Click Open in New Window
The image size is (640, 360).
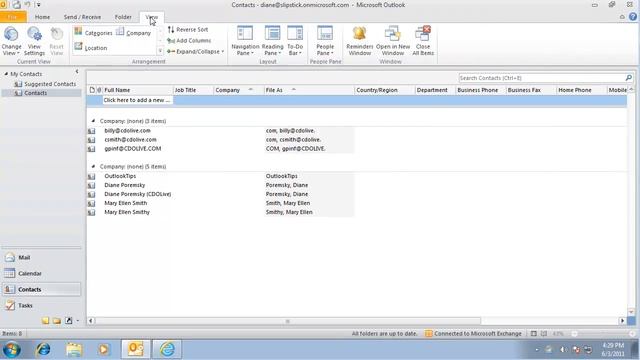(393, 41)
